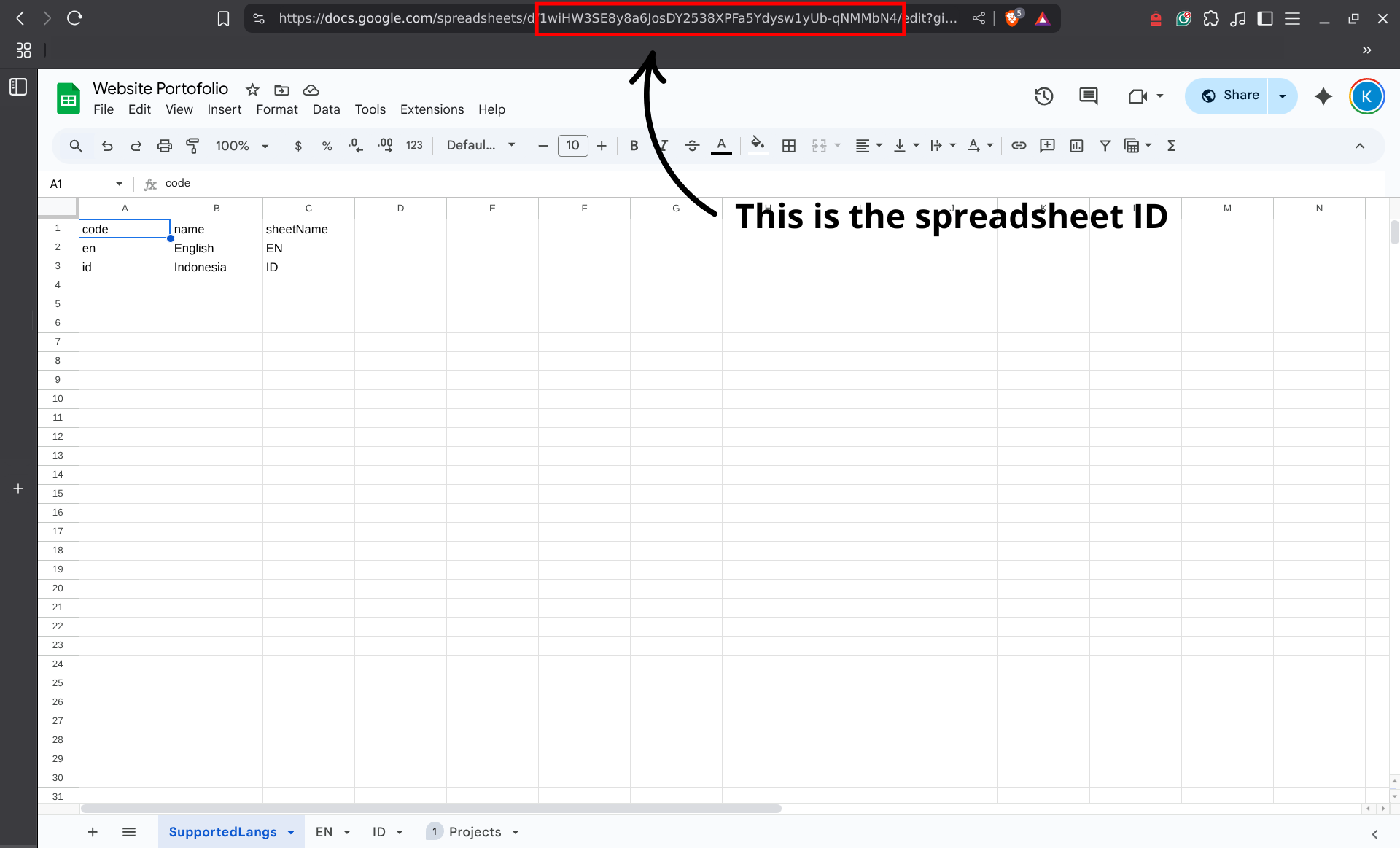Open the borders tool
The width and height of the screenshot is (1400, 848).
click(x=788, y=146)
